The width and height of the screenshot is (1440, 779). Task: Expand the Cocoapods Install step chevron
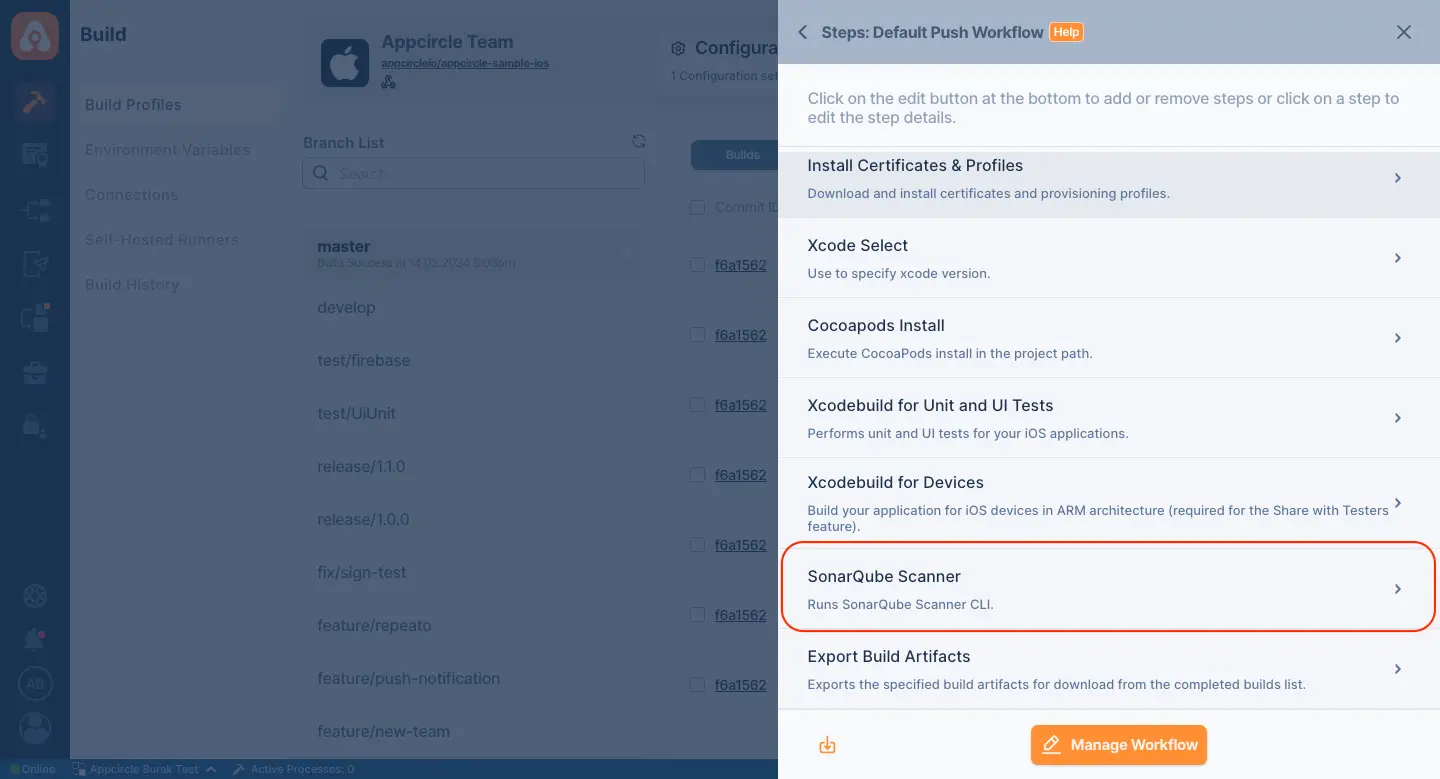coord(1398,338)
